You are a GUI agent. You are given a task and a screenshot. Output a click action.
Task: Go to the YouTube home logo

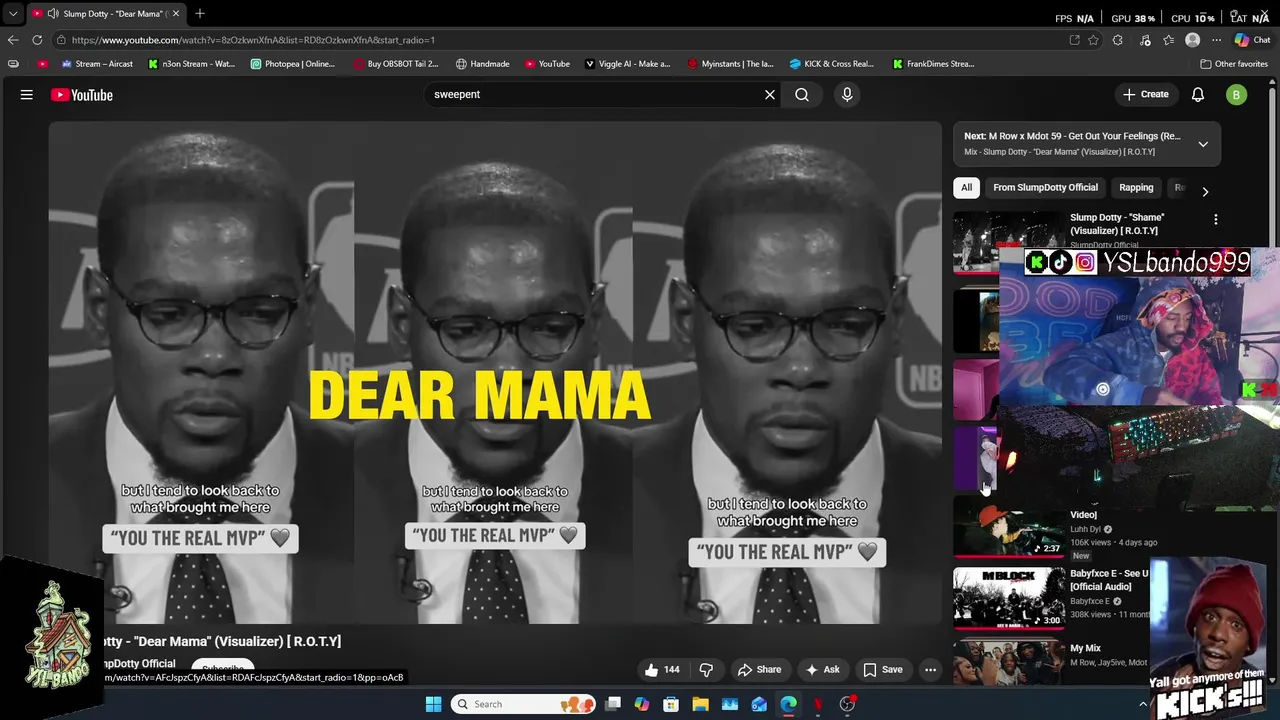coord(82,95)
